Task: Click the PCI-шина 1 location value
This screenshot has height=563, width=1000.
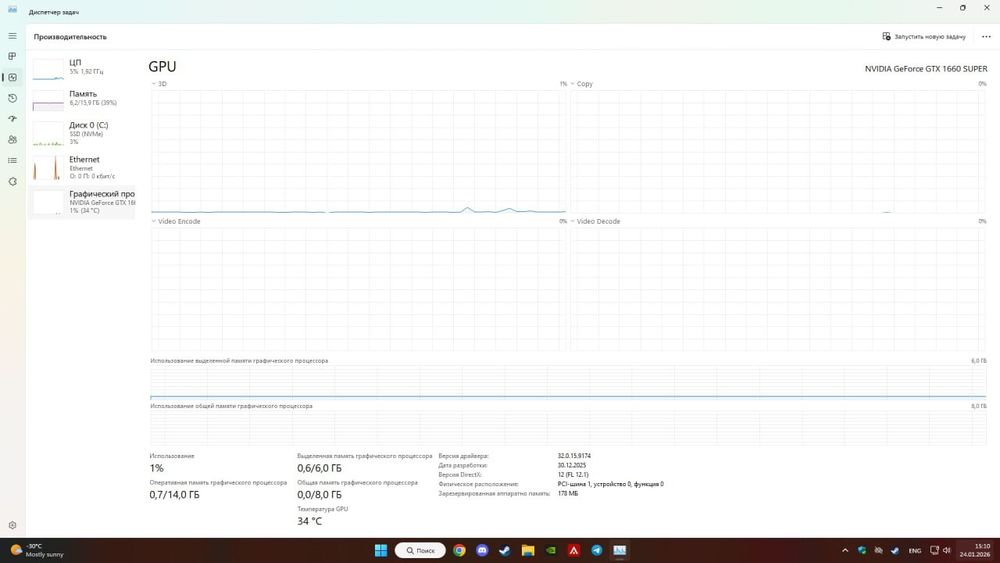Action: (610, 484)
